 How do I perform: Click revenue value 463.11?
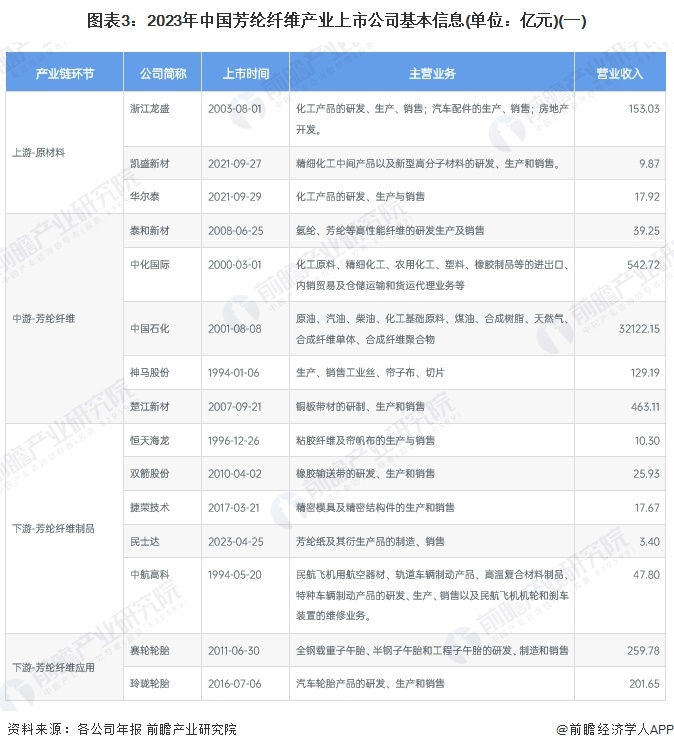[645, 407]
